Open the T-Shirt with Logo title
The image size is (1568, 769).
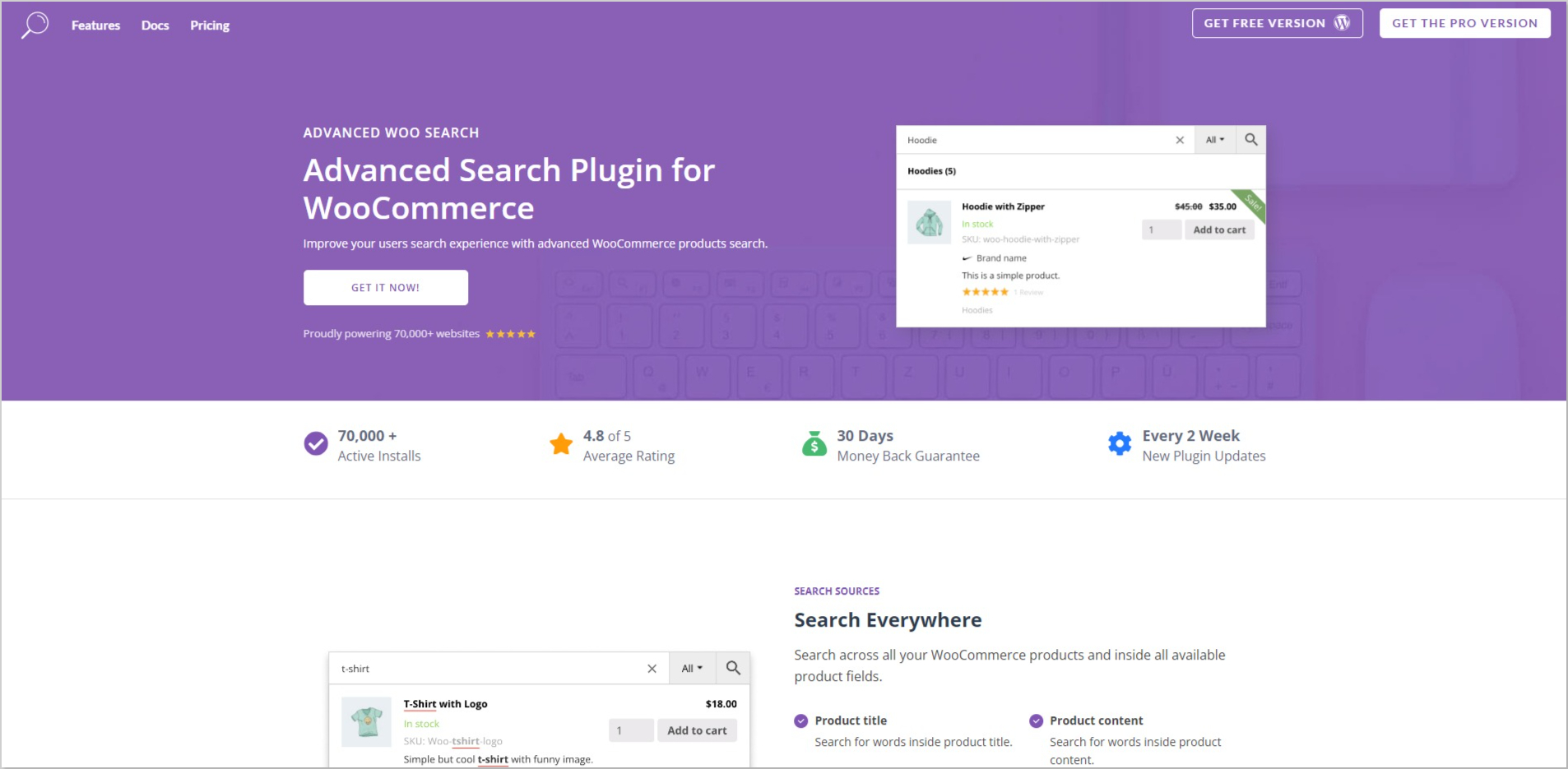click(445, 704)
